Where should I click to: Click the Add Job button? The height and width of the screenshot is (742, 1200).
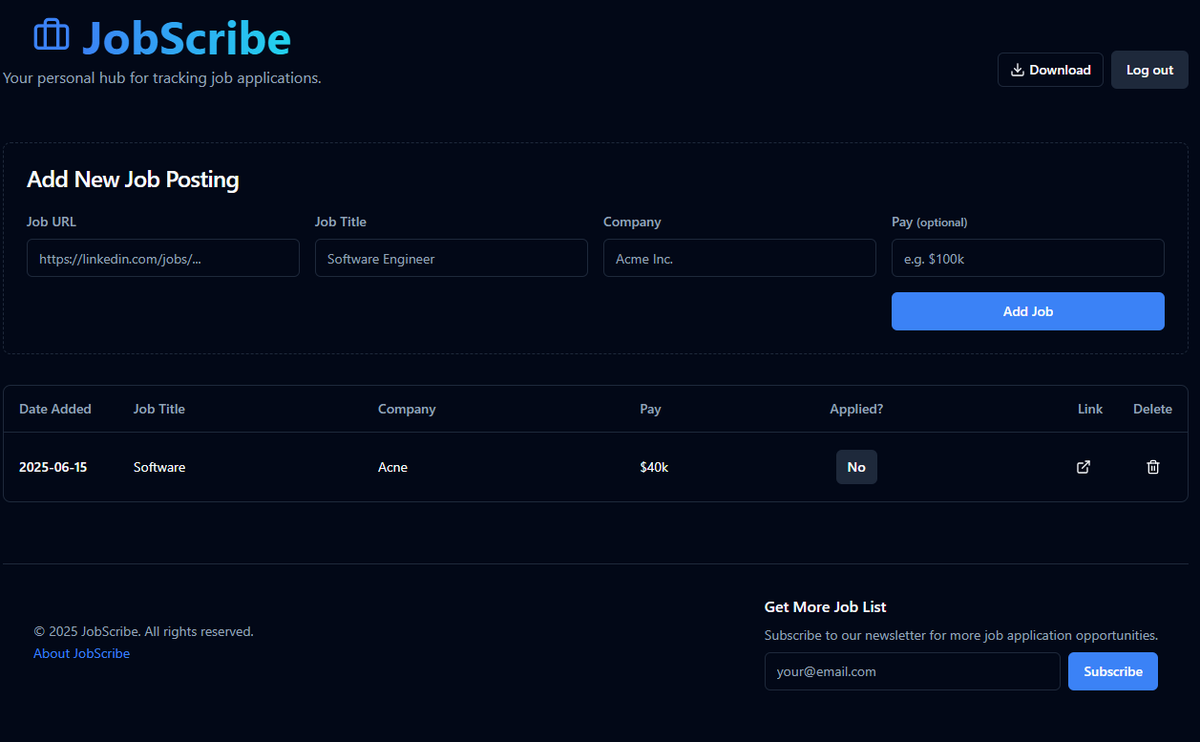point(1028,311)
